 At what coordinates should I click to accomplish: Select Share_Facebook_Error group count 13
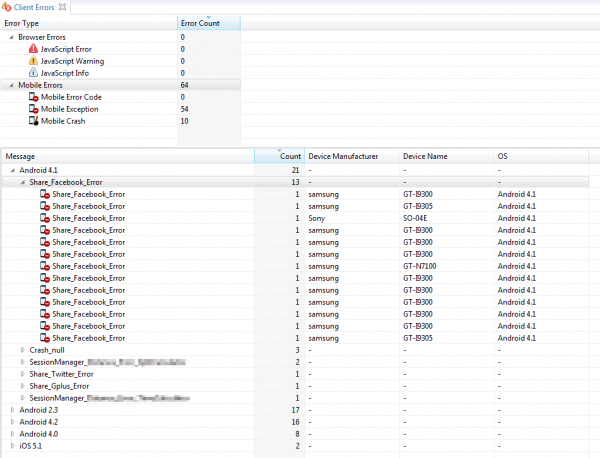click(295, 183)
